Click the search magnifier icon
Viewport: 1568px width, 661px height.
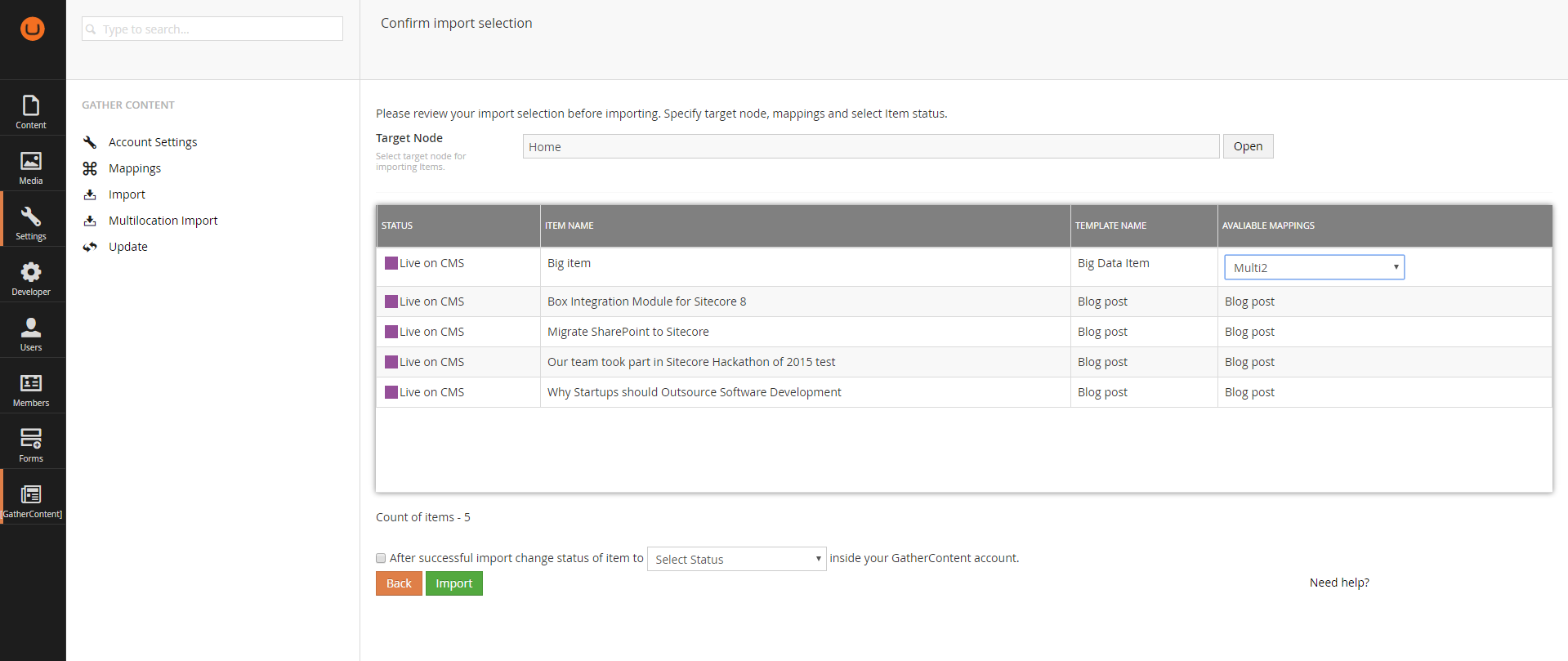[x=91, y=29]
